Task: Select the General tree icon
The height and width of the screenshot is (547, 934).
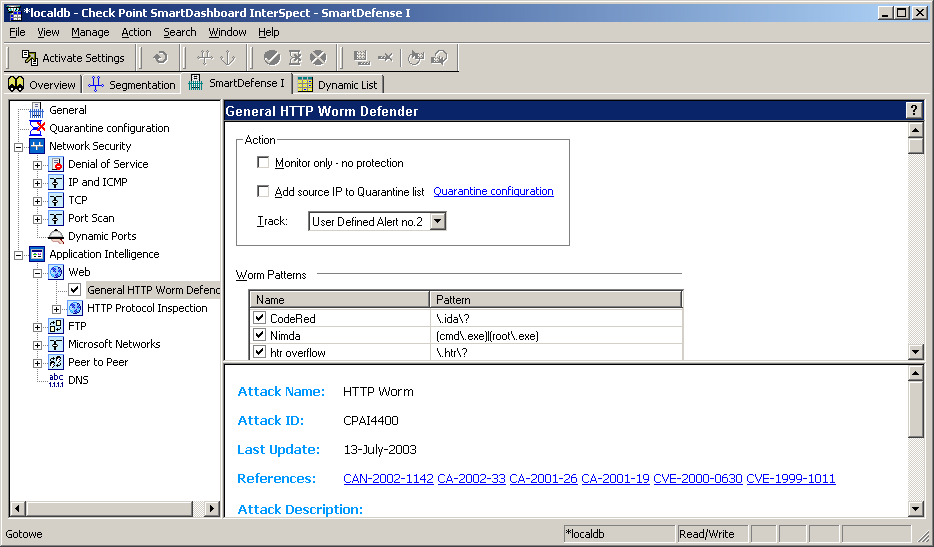Action: 36,110
